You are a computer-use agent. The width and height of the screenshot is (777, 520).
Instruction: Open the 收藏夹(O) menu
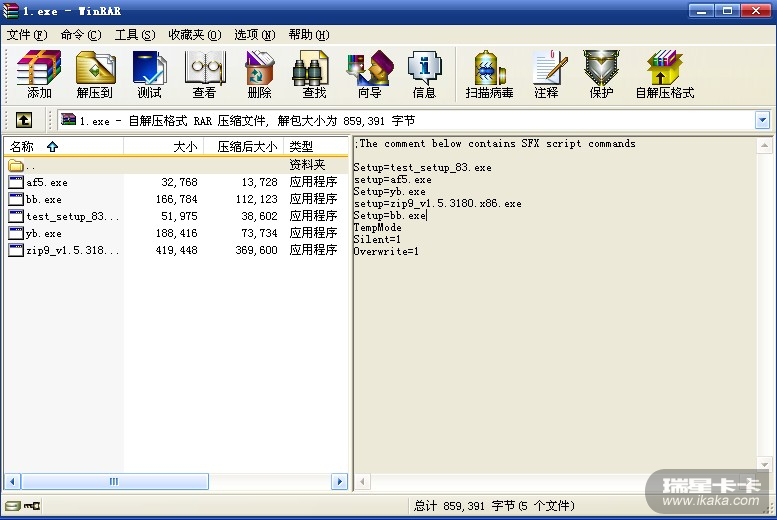(x=195, y=35)
